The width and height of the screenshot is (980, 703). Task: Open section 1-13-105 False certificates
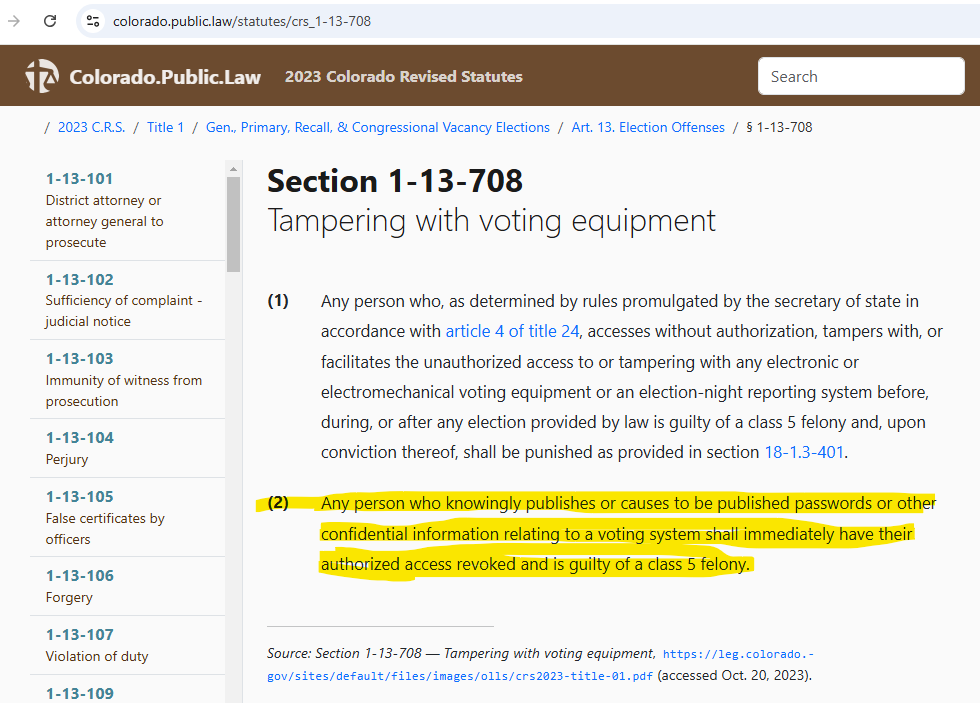point(79,497)
